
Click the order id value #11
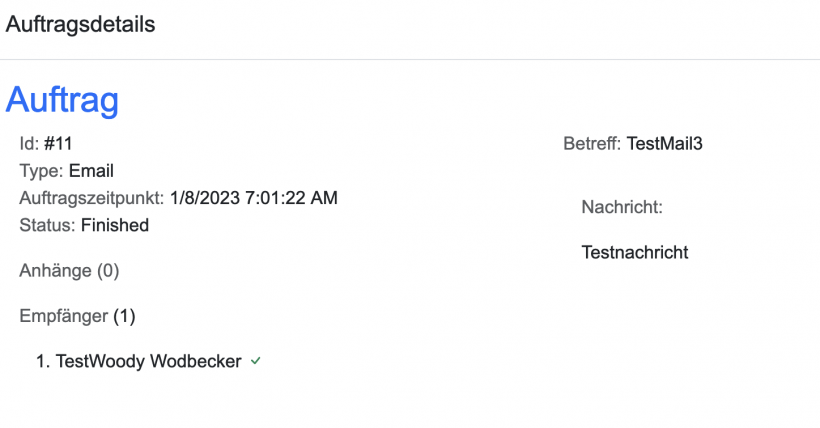point(58,144)
